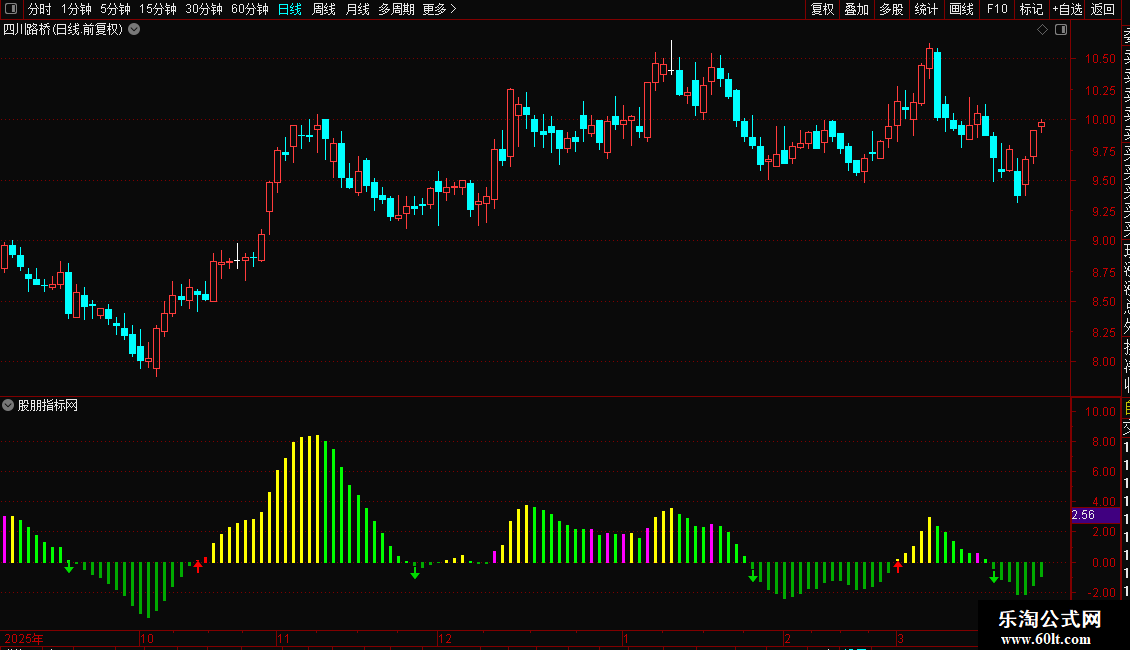This screenshot has width=1130, height=650.
Task: Click month 2 marker on time axis
Action: point(788,638)
